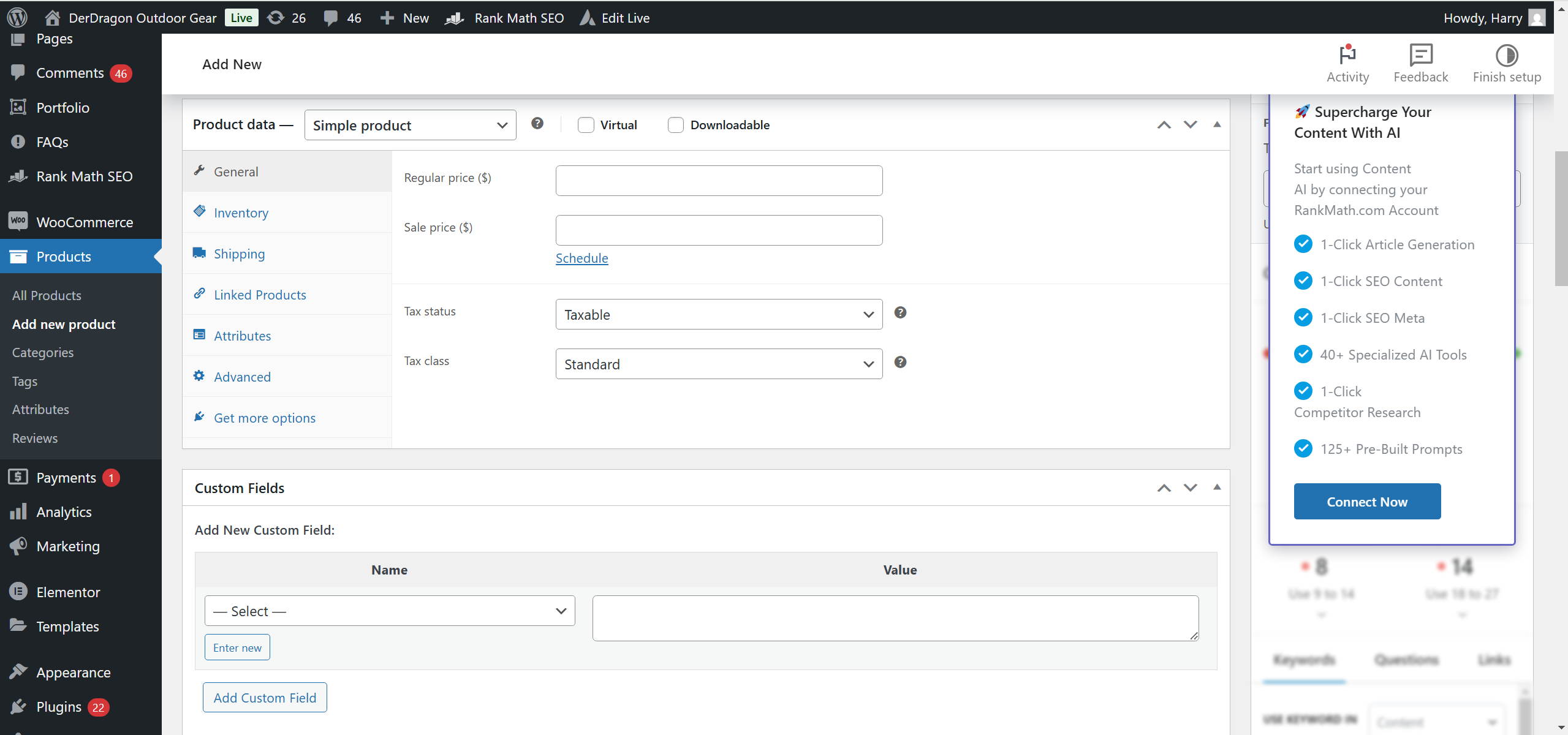Switch to the Inventory tab
Viewport: 1568px width, 735px height.
pyautogui.click(x=241, y=213)
